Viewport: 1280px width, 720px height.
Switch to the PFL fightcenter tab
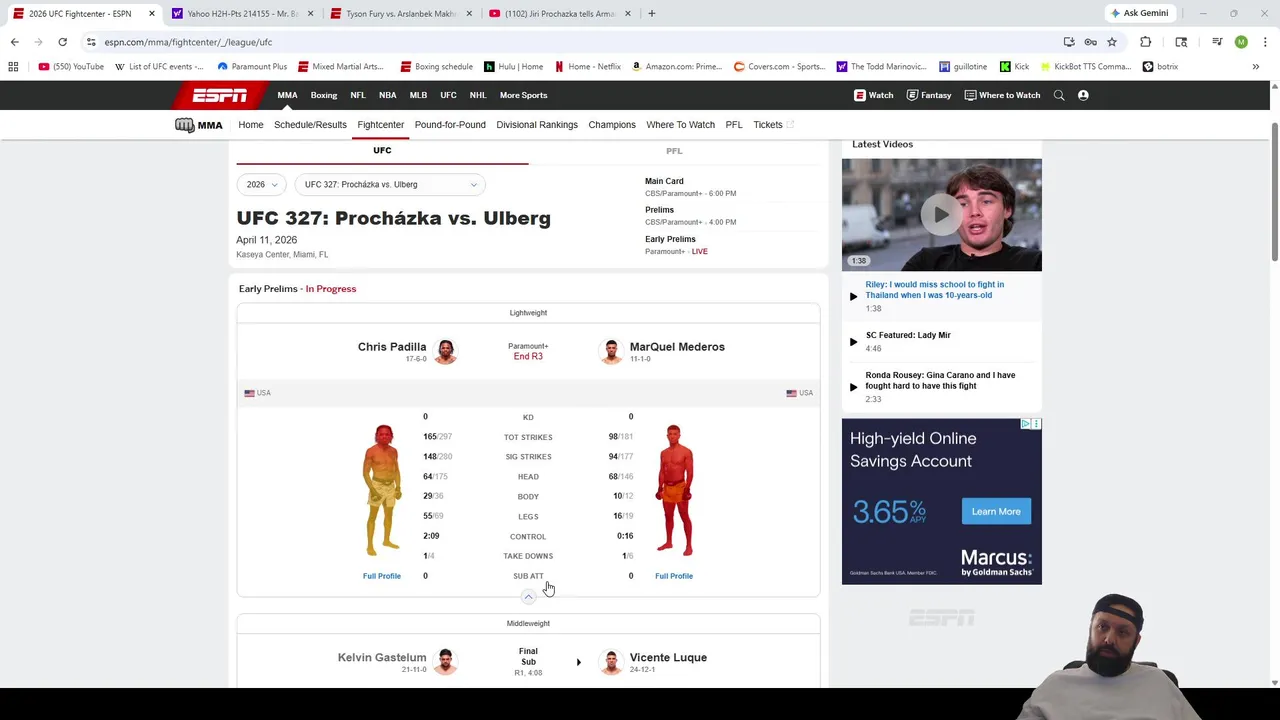pyautogui.click(x=674, y=151)
